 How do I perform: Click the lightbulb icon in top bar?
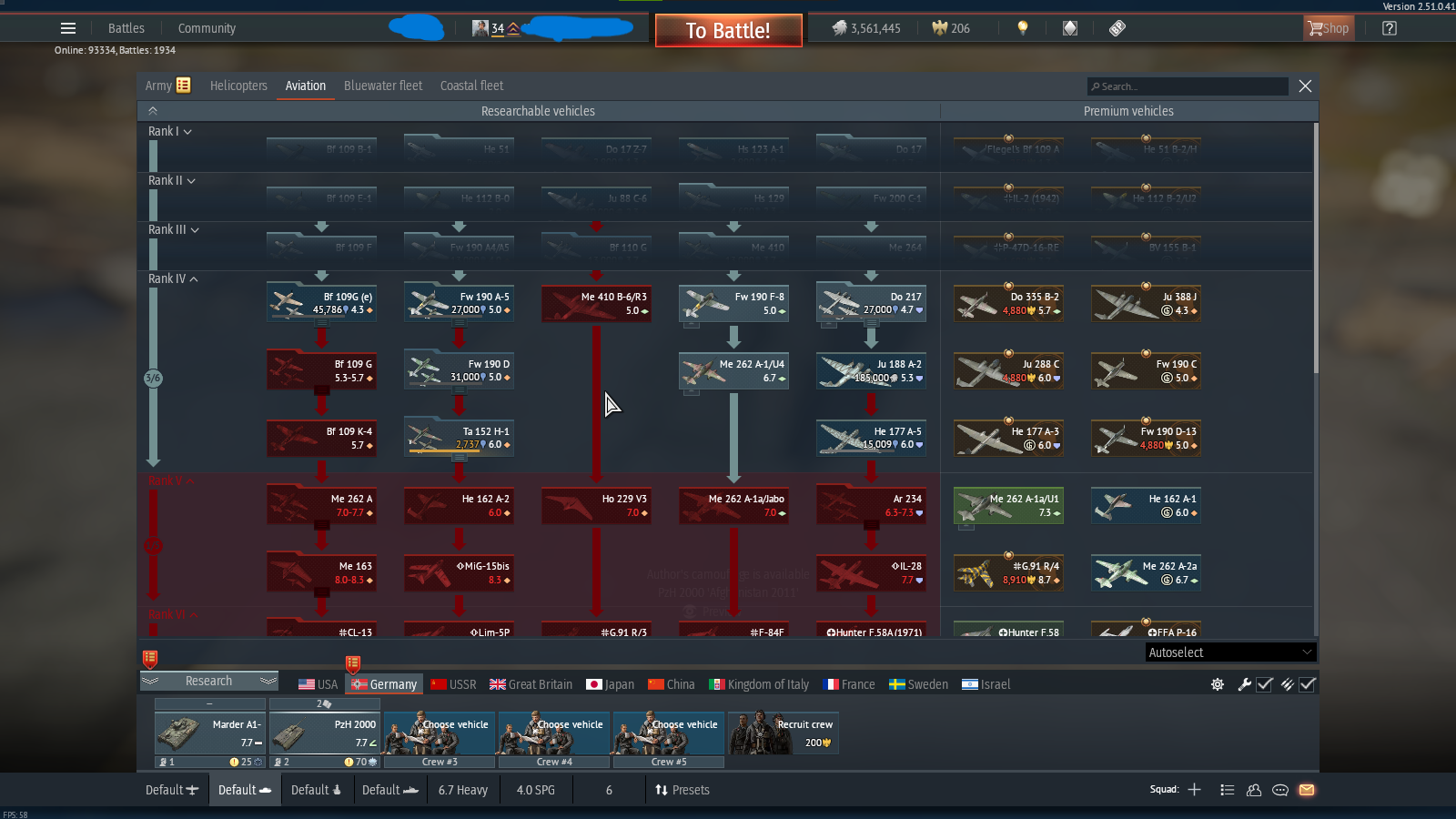pyautogui.click(x=1022, y=28)
